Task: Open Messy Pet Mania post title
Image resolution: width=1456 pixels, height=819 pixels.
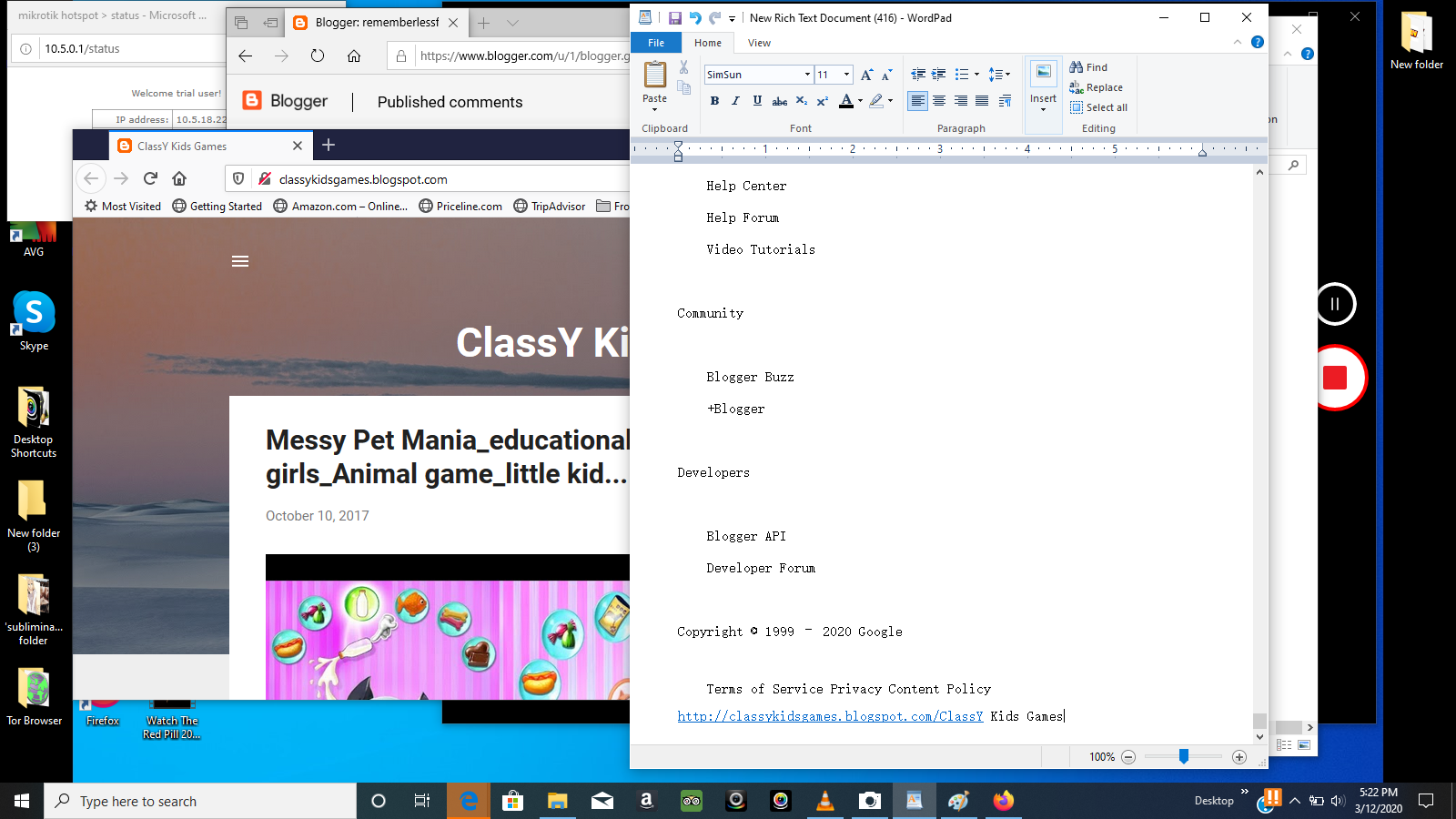Action: [447, 457]
